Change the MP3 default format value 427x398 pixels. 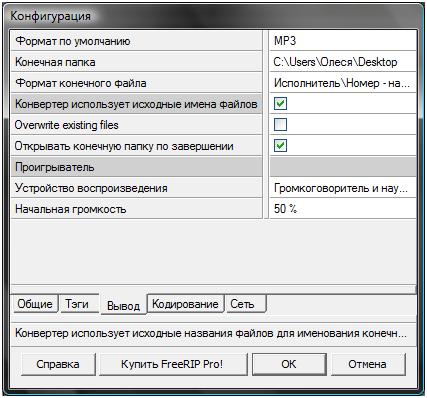click(x=343, y=41)
